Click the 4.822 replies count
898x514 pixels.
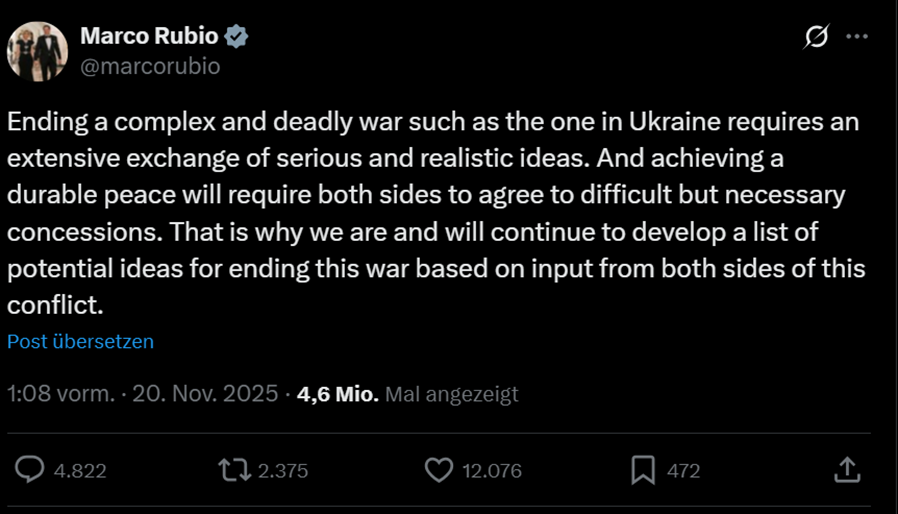[80, 470]
